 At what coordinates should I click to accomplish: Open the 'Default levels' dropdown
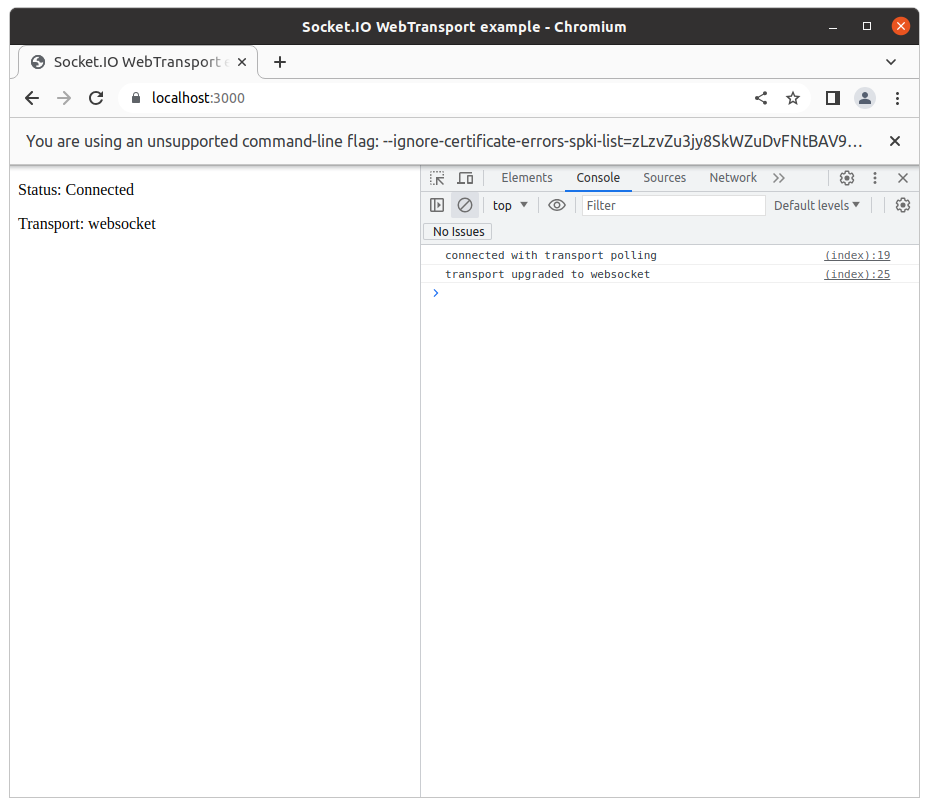(817, 204)
